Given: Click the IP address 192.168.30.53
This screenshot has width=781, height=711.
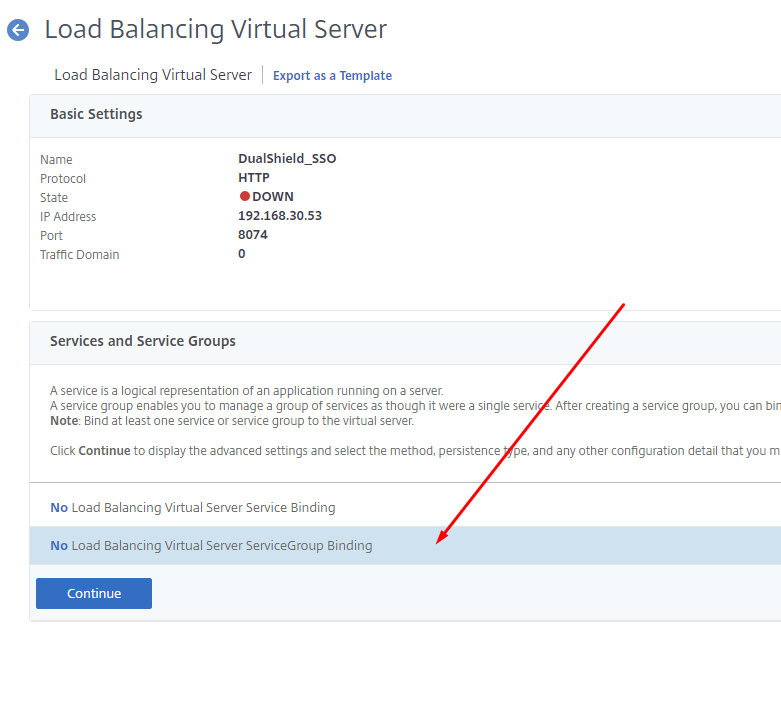Looking at the screenshot, I should tap(280, 216).
